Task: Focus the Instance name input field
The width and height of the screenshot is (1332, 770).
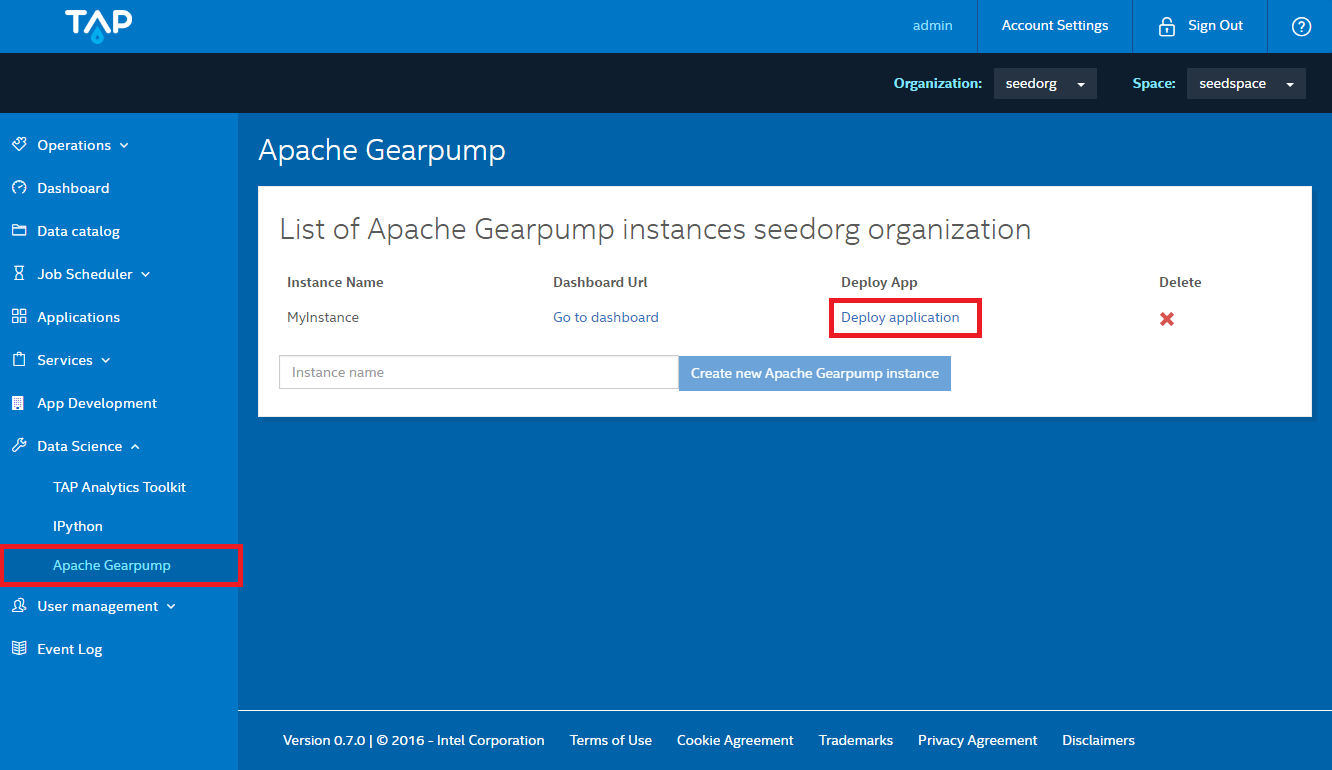Action: pyautogui.click(x=479, y=372)
